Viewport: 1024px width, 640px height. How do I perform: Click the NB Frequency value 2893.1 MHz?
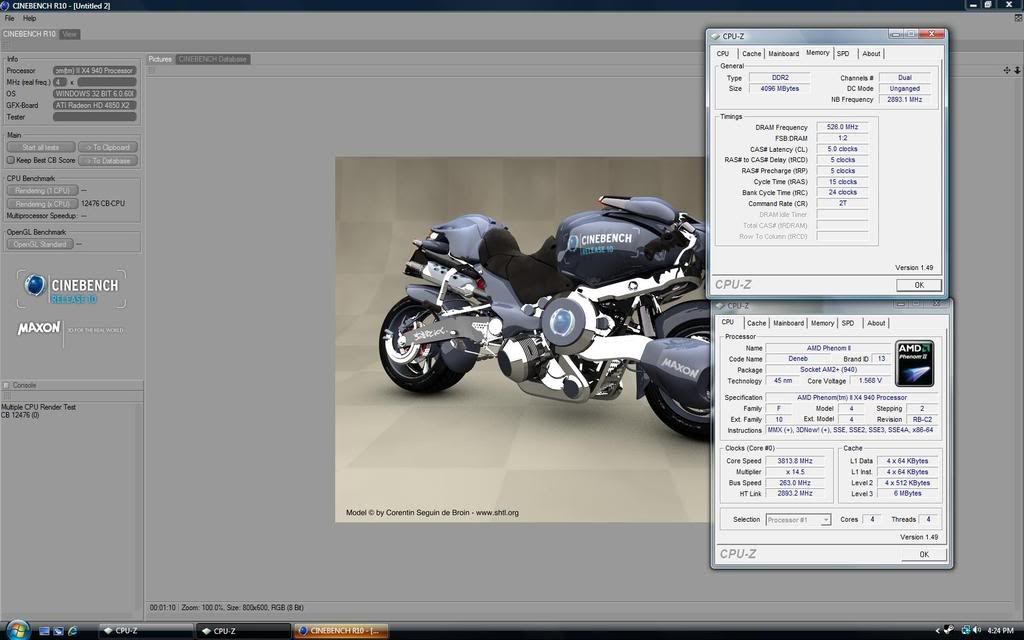point(904,100)
